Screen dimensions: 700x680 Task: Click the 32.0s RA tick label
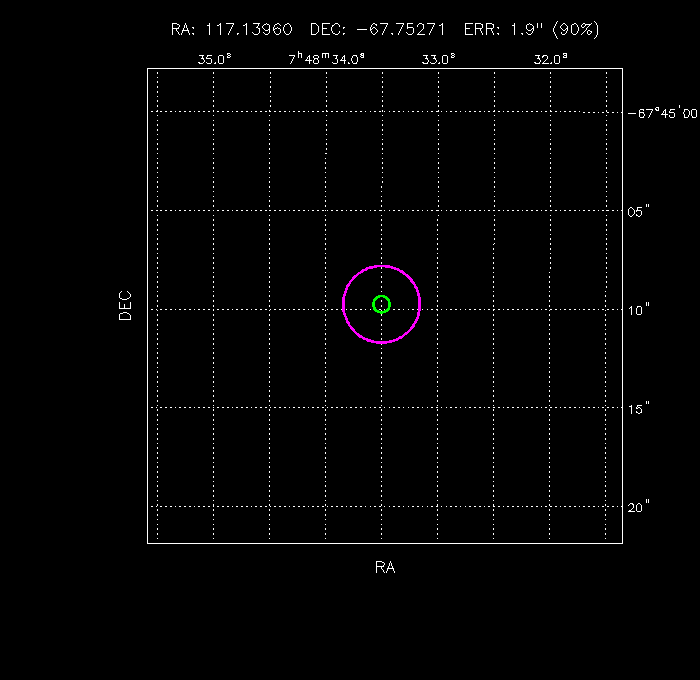(x=550, y=59)
